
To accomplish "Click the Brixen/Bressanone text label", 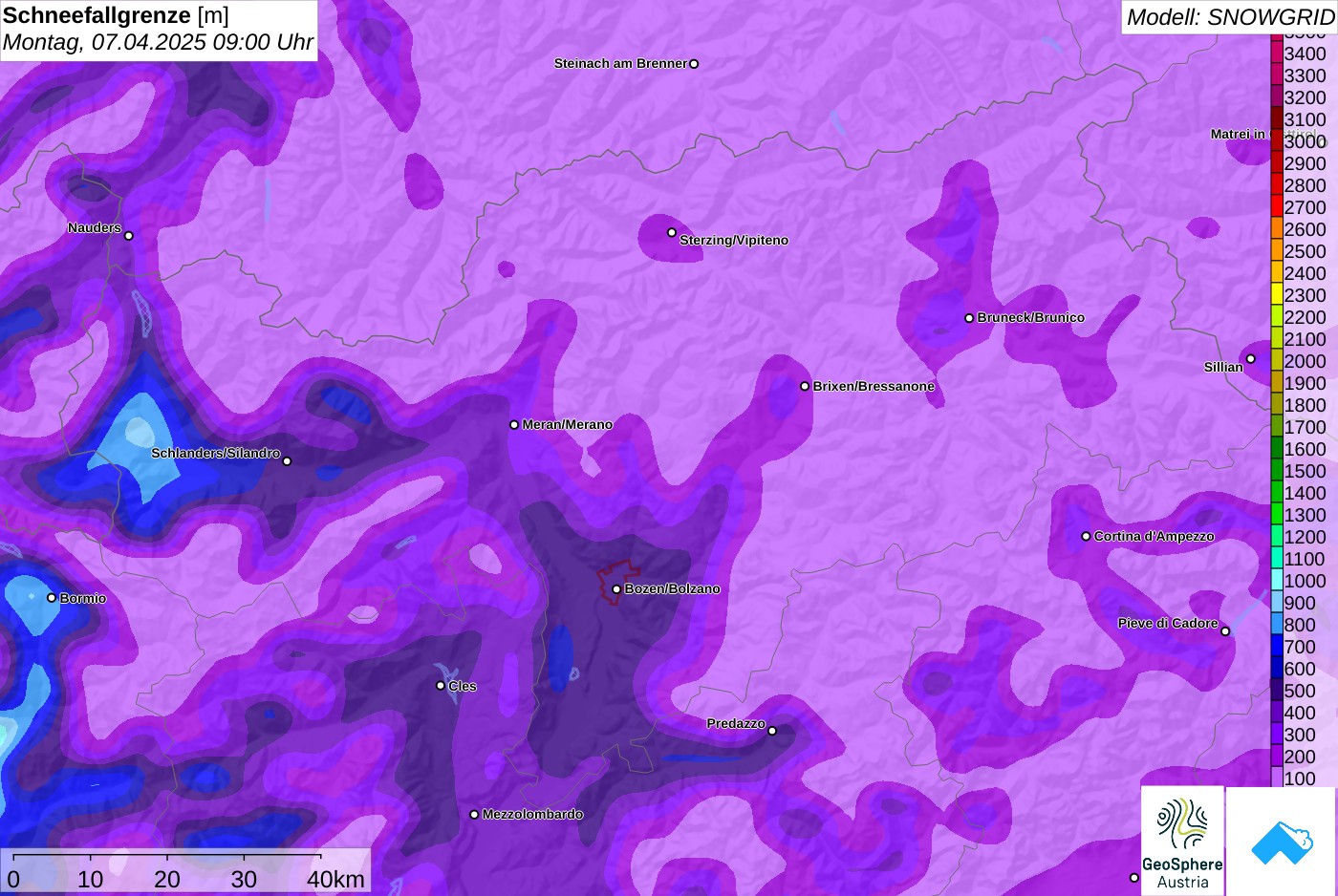I will click(874, 387).
